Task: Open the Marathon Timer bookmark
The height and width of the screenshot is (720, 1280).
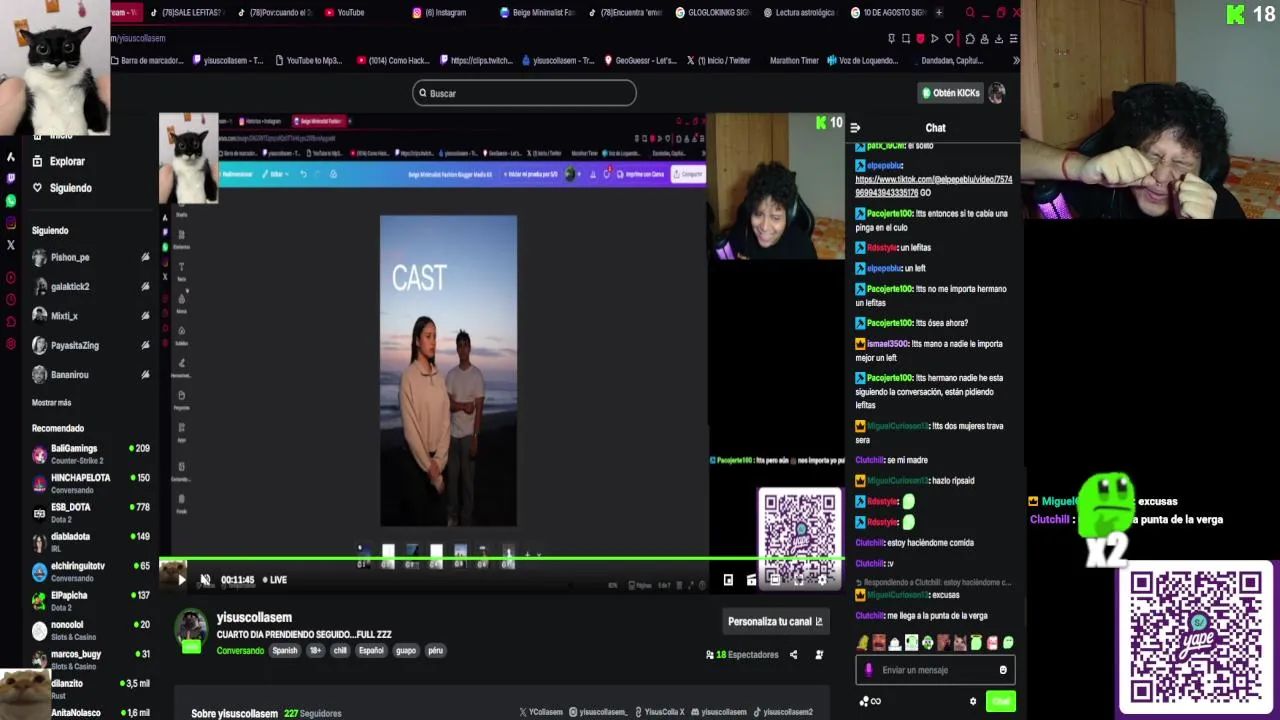Action: click(x=794, y=61)
